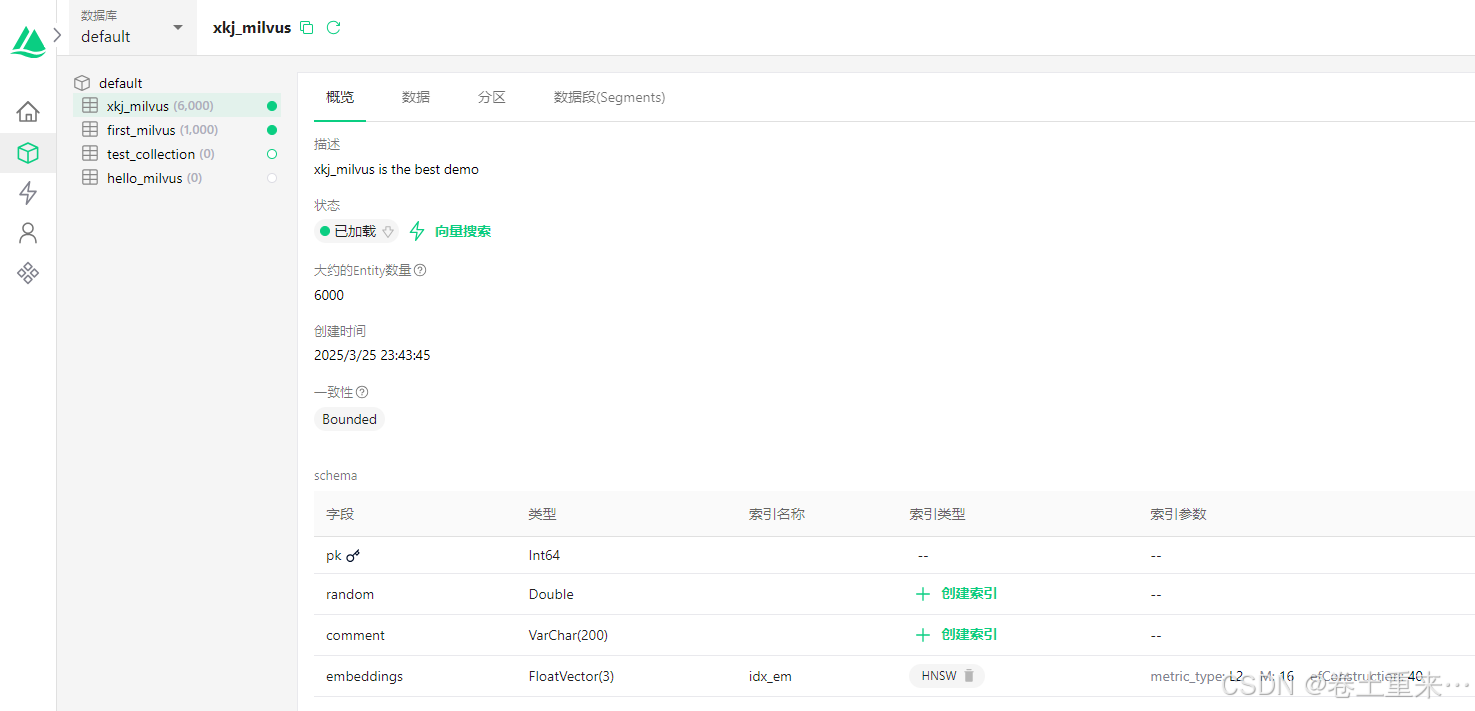Click the Int64 type cell
Screen dimensions: 1475x711
[545, 555]
